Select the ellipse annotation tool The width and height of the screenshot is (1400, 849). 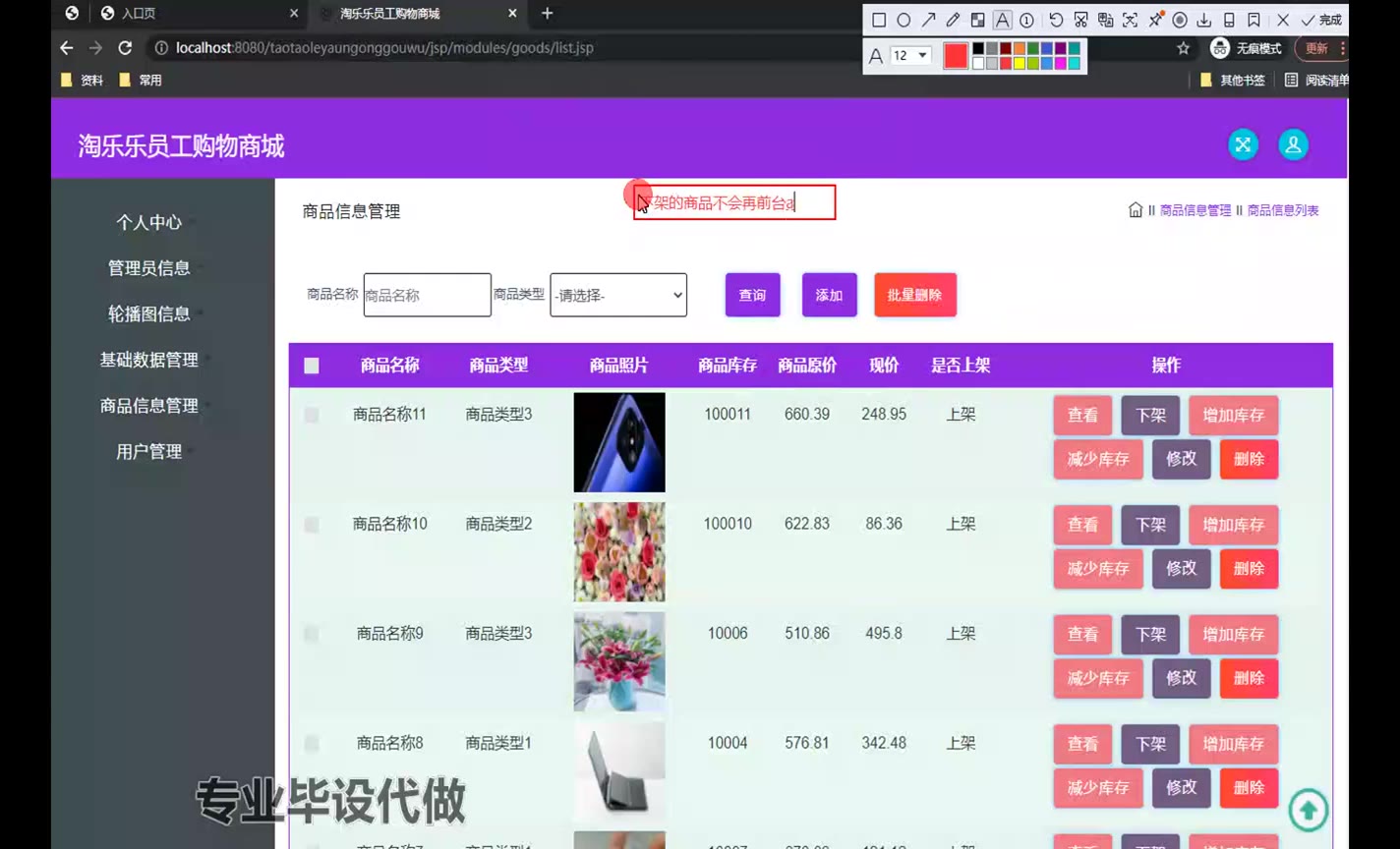tap(904, 20)
